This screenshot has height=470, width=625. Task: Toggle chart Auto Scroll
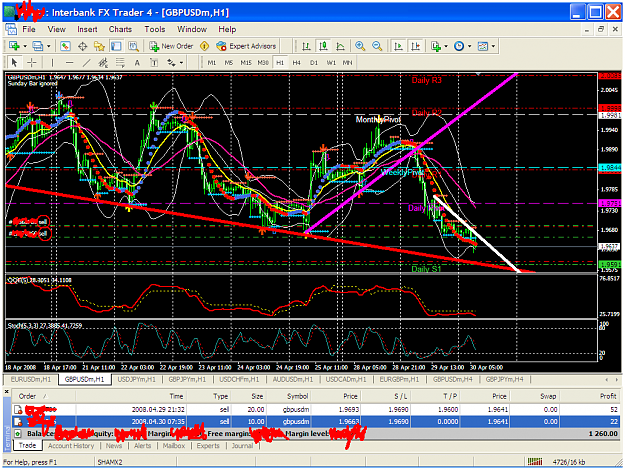coord(398,46)
